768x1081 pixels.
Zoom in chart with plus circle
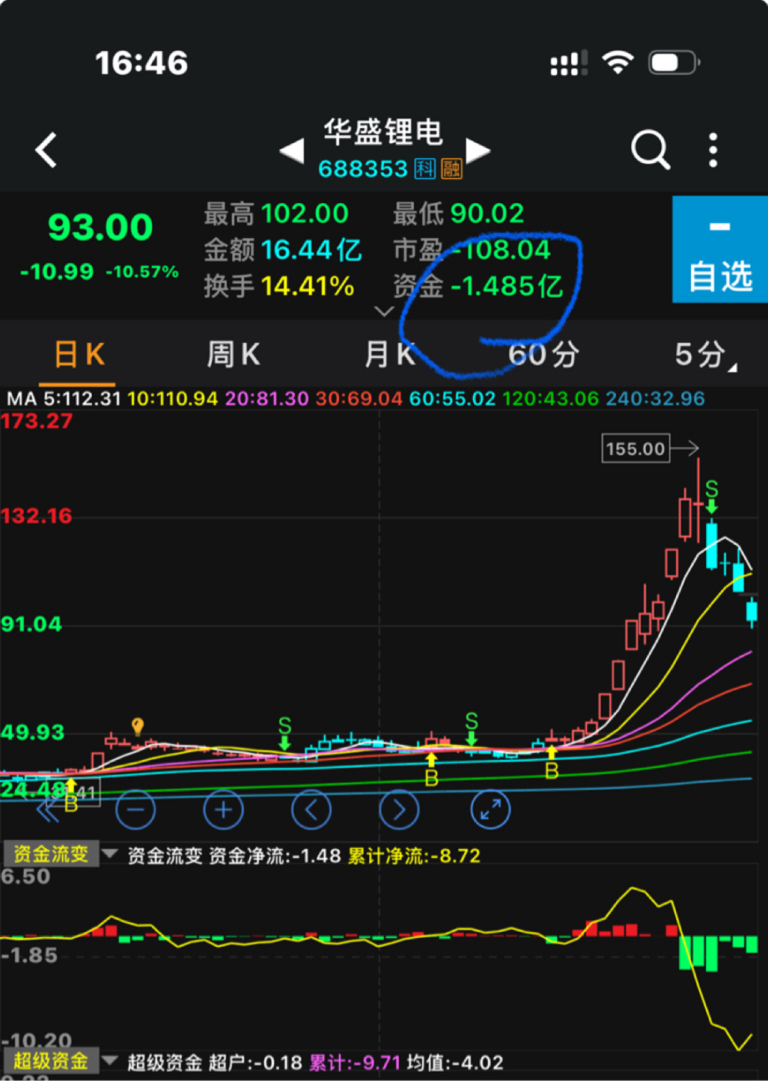click(223, 809)
